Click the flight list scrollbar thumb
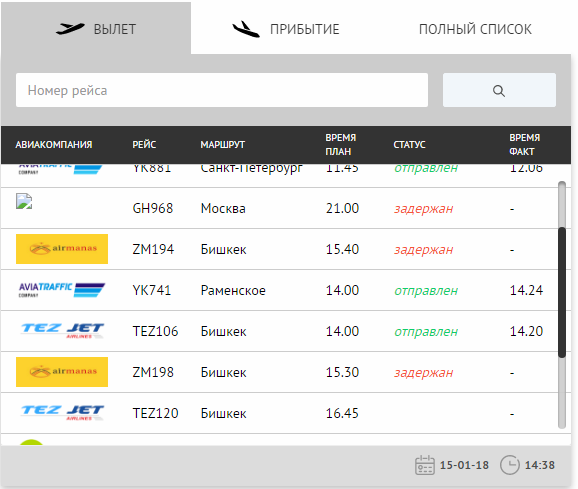This screenshot has height=489, width=578. tap(562, 292)
